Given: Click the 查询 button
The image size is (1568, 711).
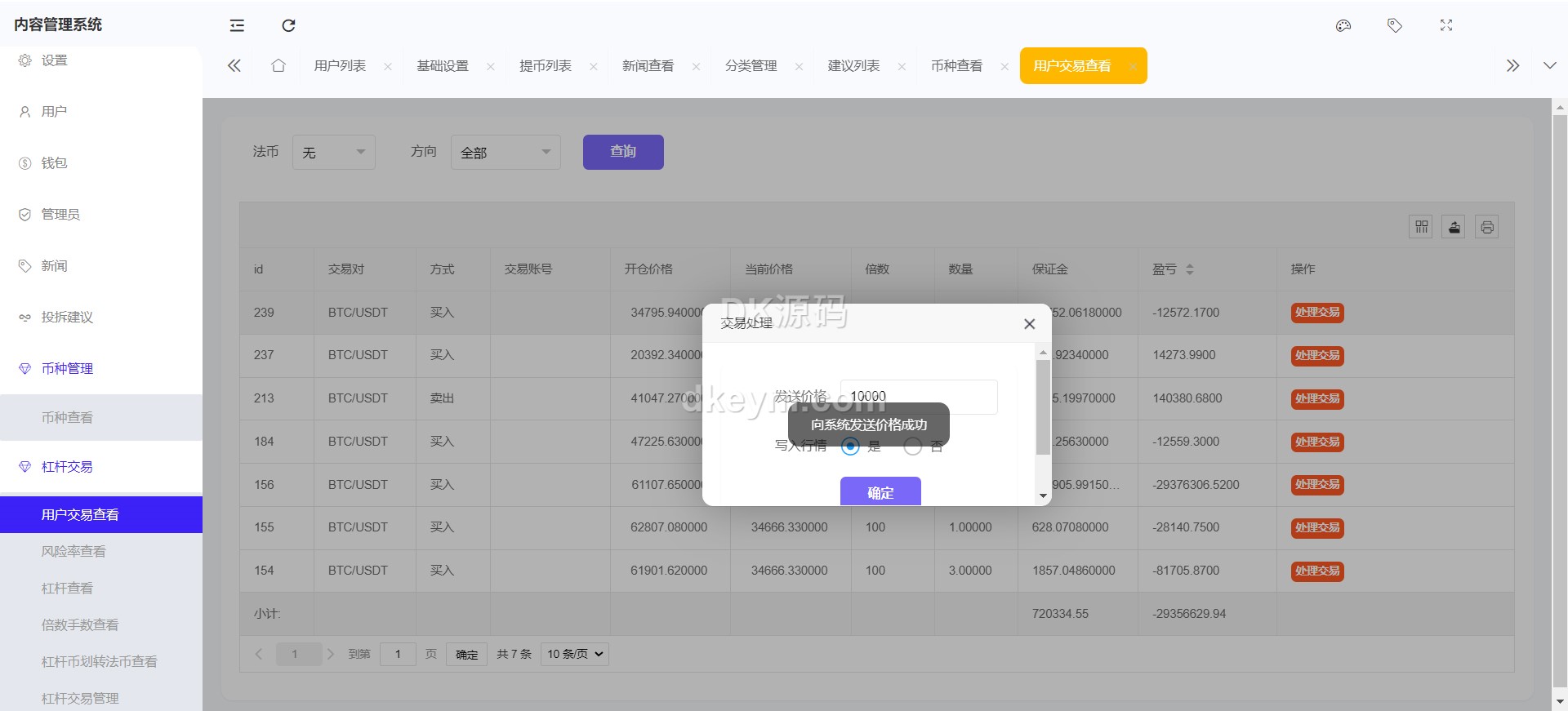Looking at the screenshot, I should pyautogui.click(x=622, y=152).
